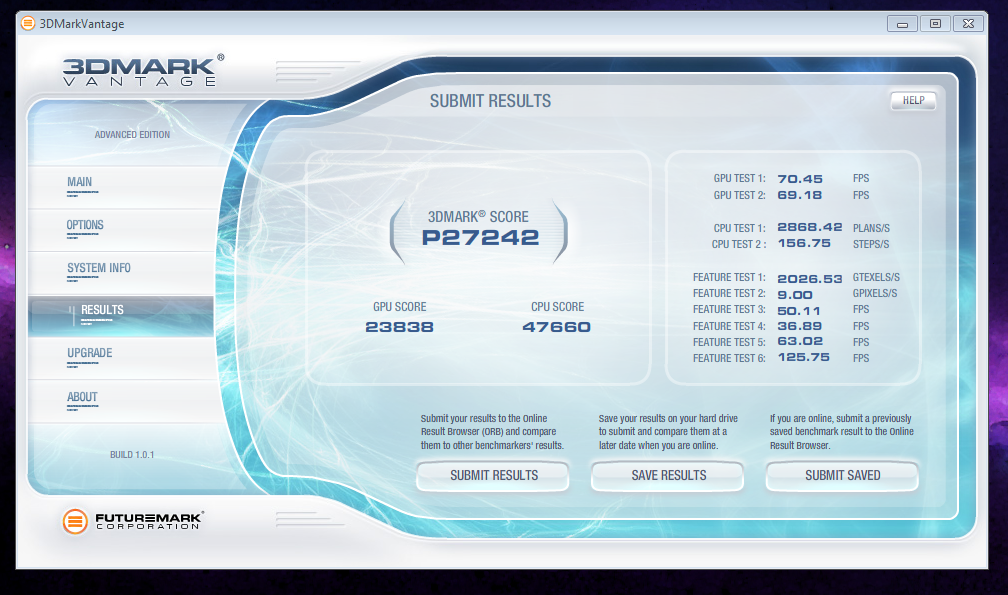Click Feature Test 6 value 125.75

tap(804, 357)
